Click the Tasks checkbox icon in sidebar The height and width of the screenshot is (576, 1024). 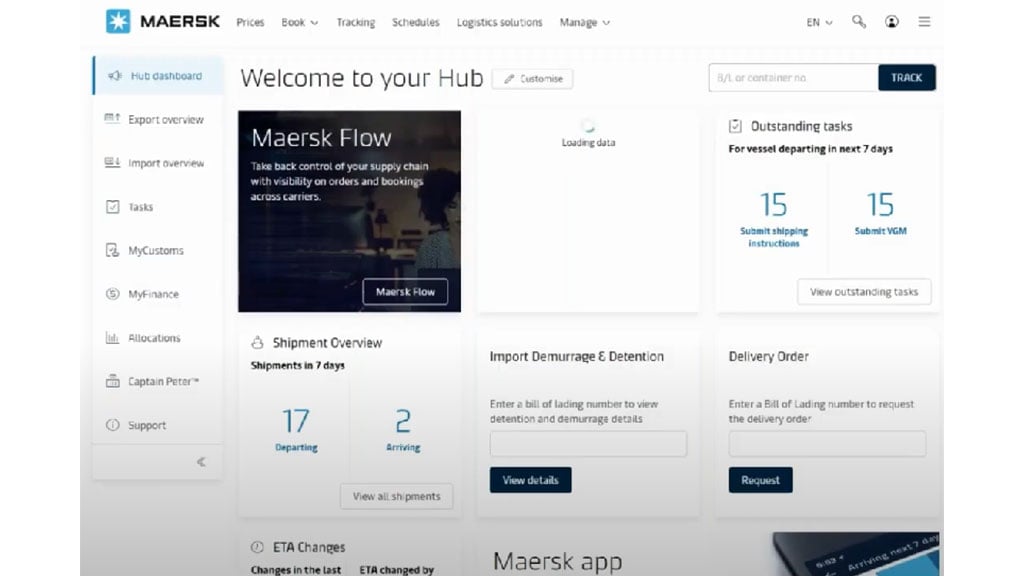pyautogui.click(x=112, y=206)
